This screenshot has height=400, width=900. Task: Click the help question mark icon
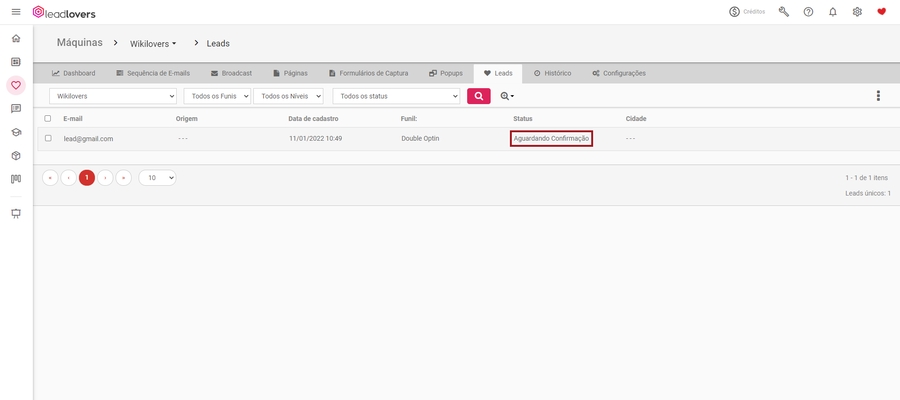click(x=808, y=12)
